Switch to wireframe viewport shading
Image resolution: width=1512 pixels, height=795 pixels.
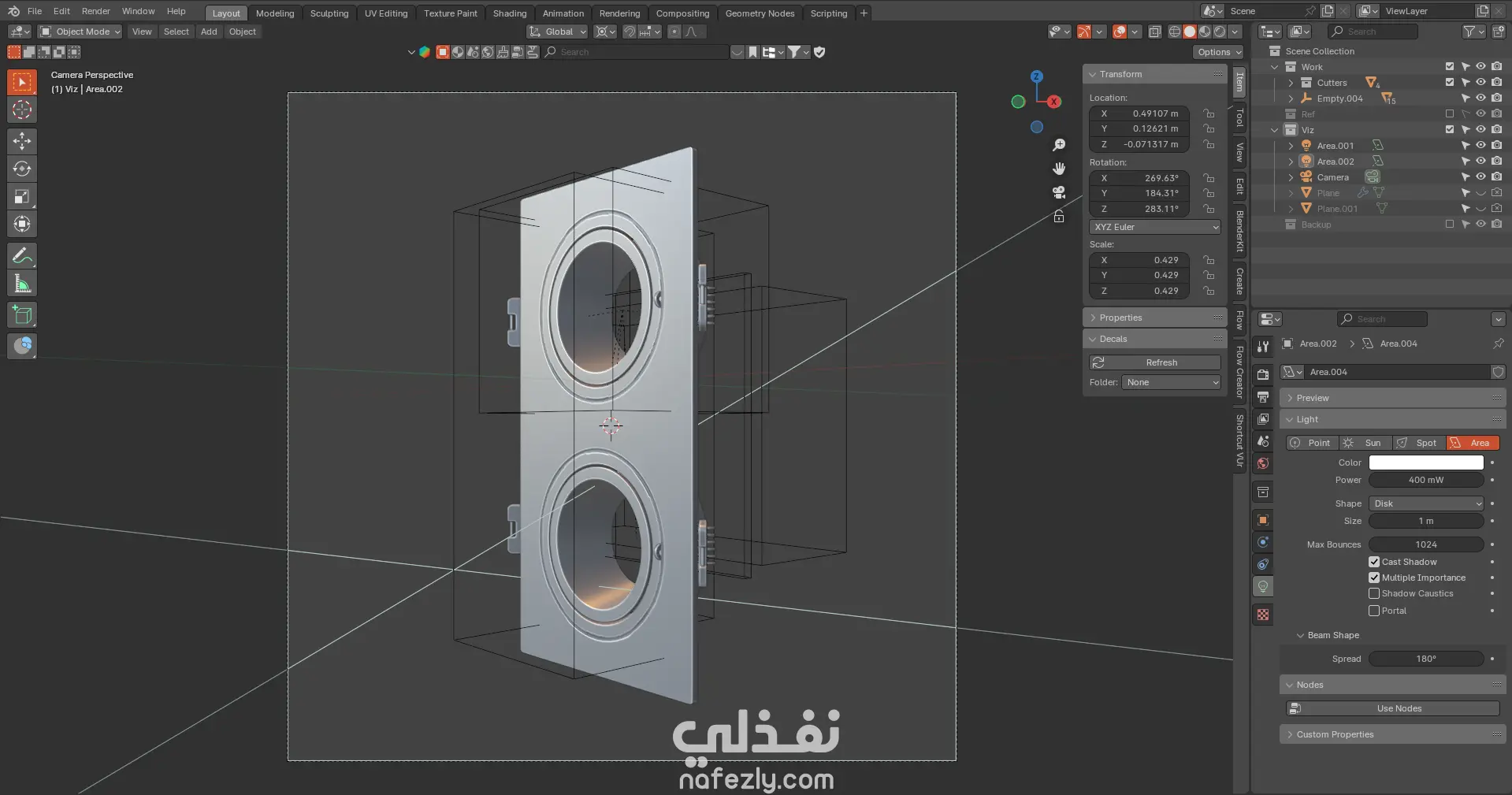1175,32
